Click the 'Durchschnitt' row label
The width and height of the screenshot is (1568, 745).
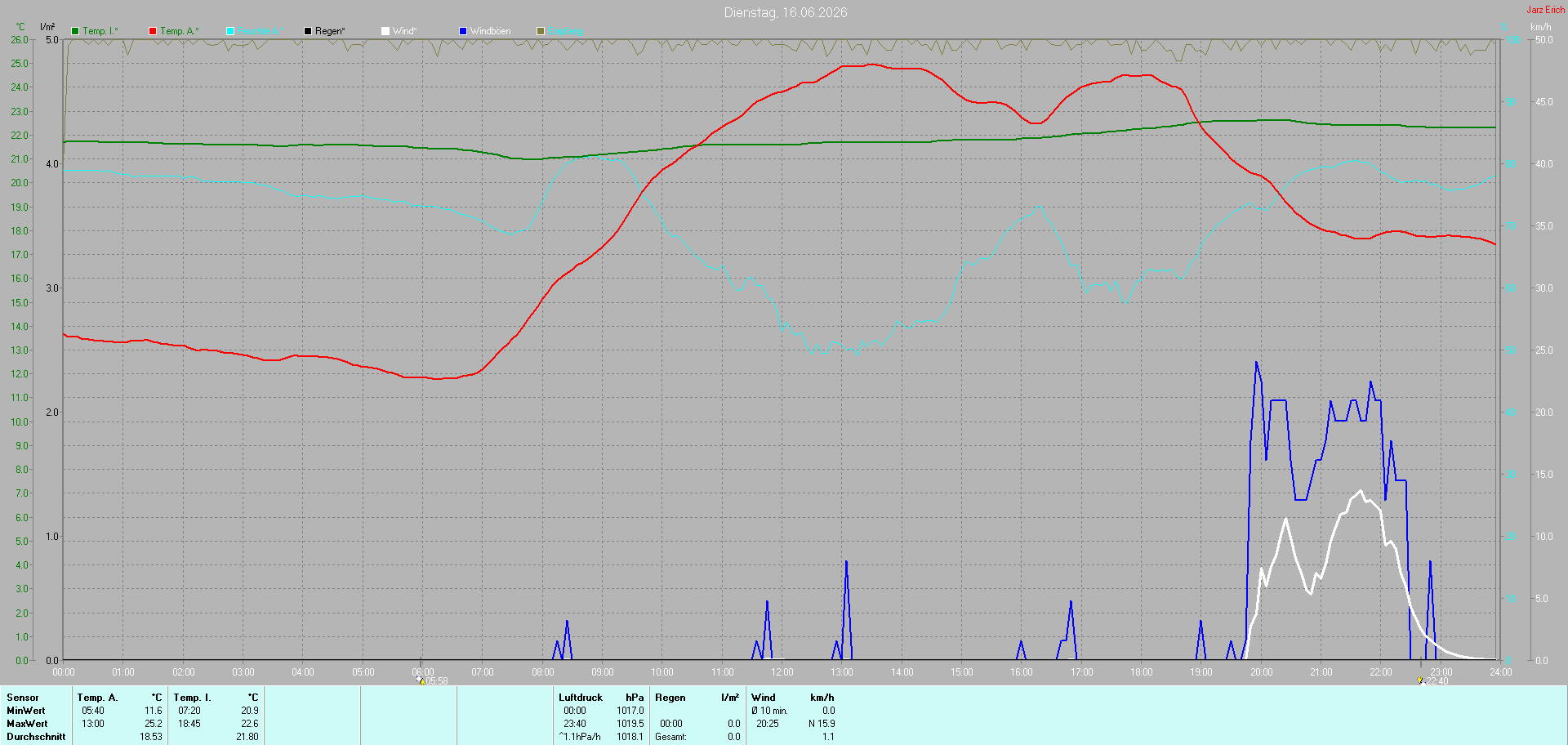(36, 737)
